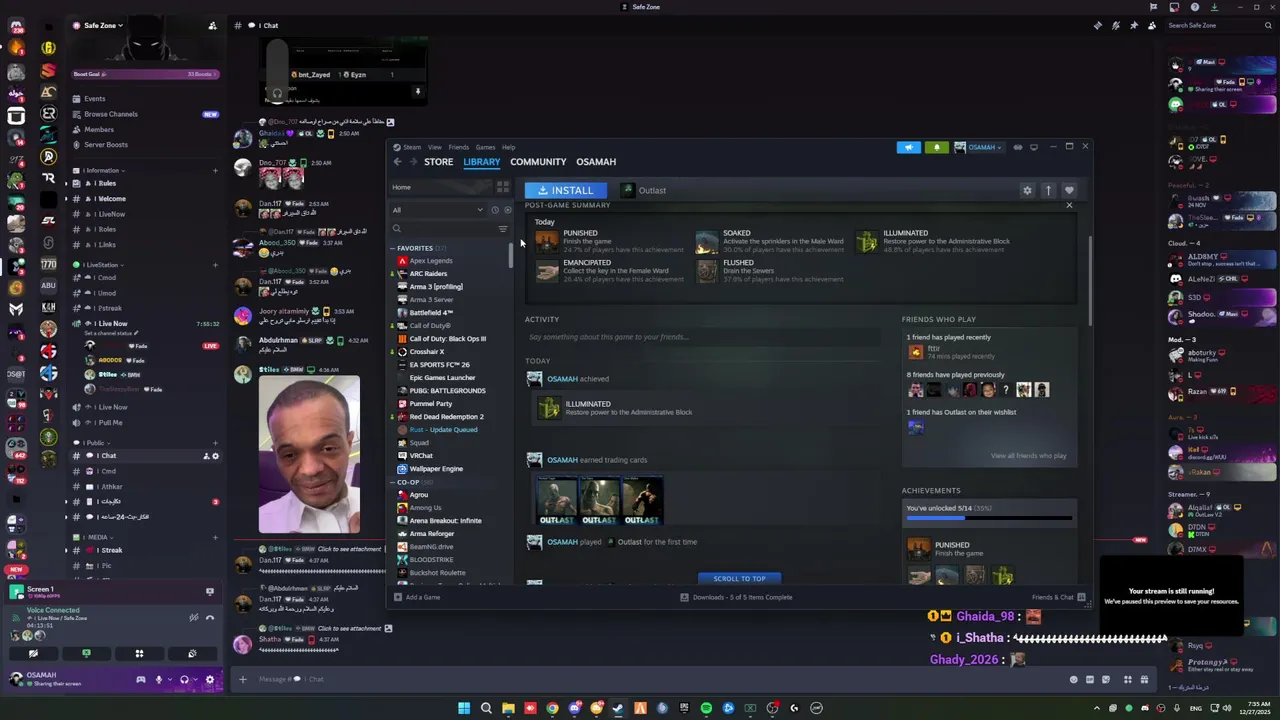
Task: Stop watching stream icon next to Screen 1
Action: coord(209,591)
